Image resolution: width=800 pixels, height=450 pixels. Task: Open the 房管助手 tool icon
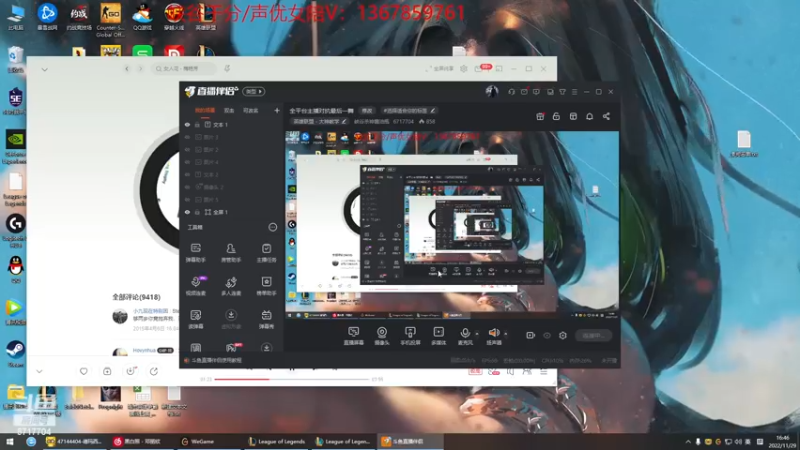pos(231,253)
